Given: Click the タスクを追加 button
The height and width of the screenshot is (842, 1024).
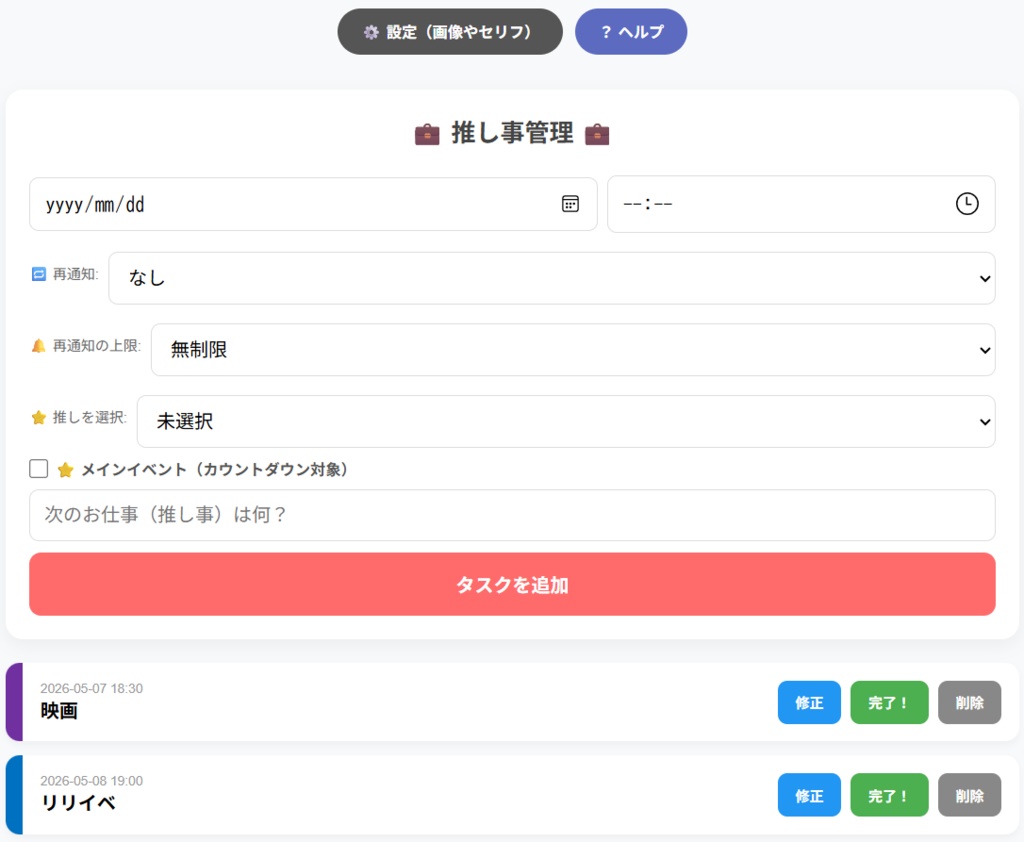Looking at the screenshot, I should (x=512, y=585).
